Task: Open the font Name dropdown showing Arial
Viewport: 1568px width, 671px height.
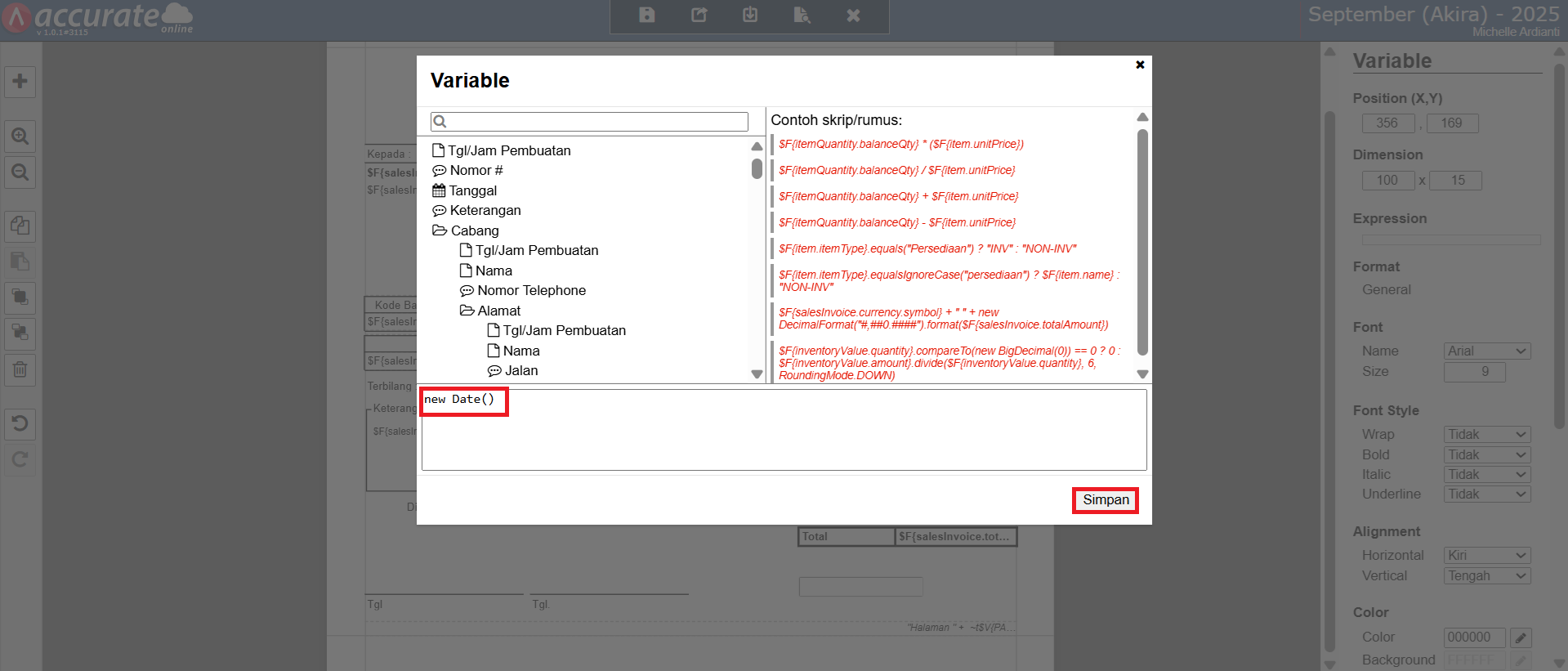Action: point(1486,351)
